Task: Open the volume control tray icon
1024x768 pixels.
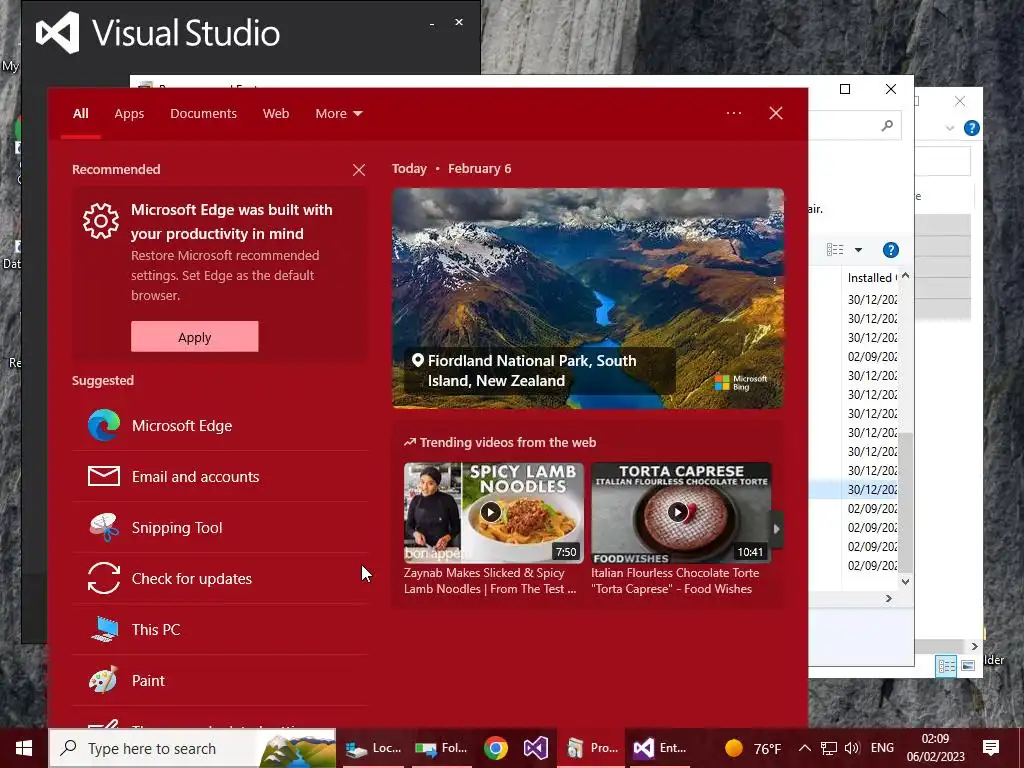Action: click(852, 748)
